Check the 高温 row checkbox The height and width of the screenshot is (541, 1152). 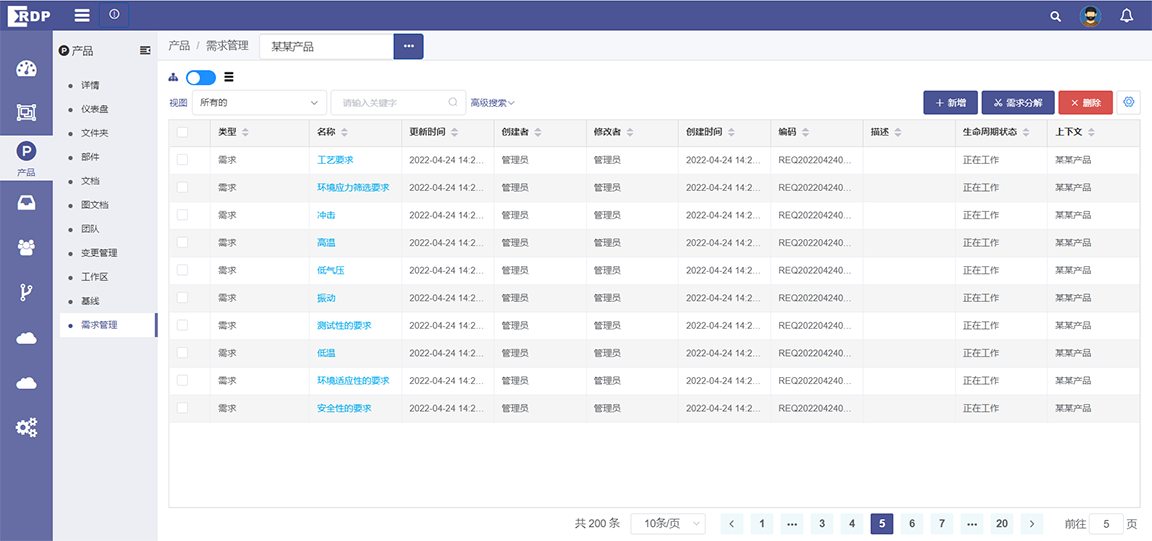(x=182, y=243)
